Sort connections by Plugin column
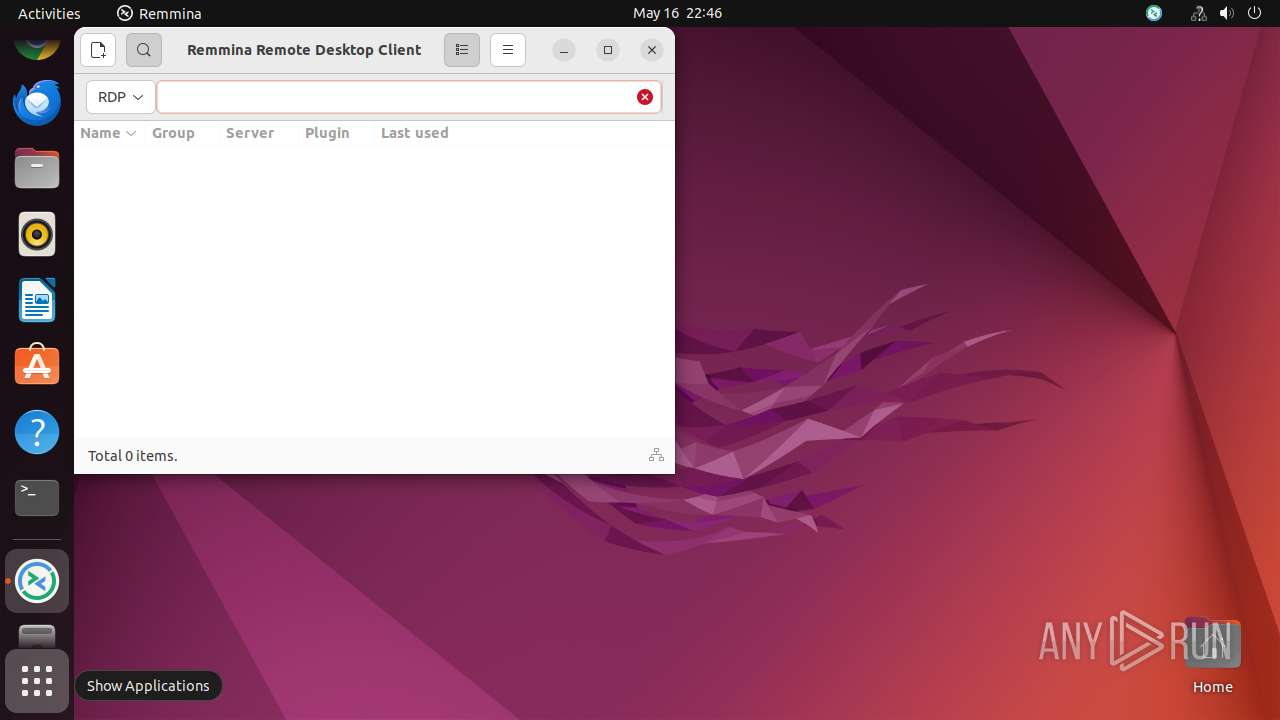The height and width of the screenshot is (720, 1280). point(327,133)
